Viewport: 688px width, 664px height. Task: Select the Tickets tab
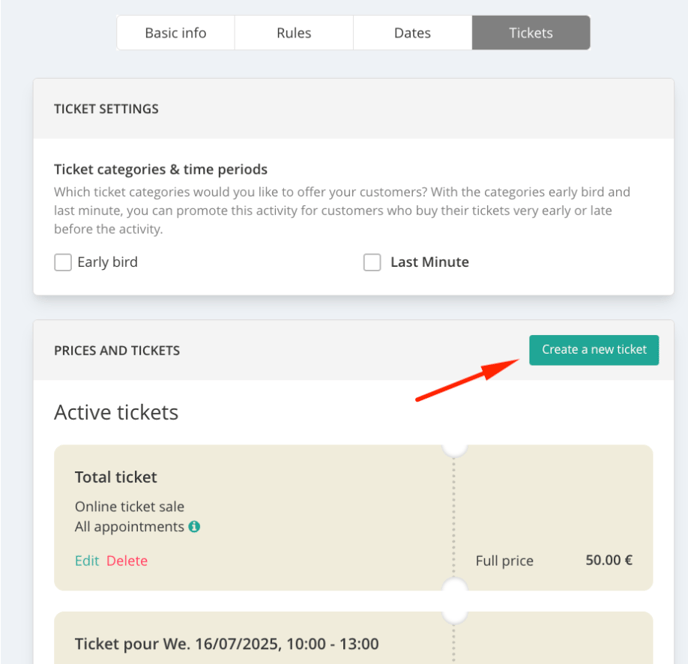(531, 33)
